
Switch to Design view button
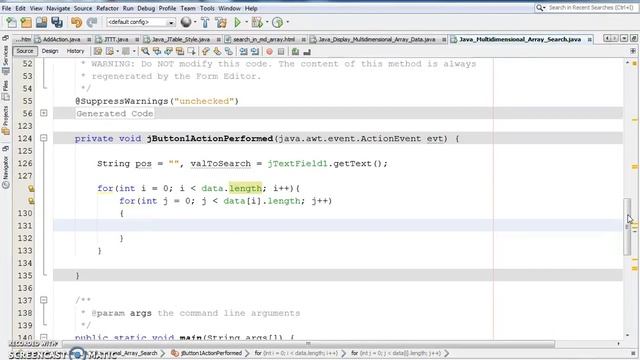click(50, 51)
